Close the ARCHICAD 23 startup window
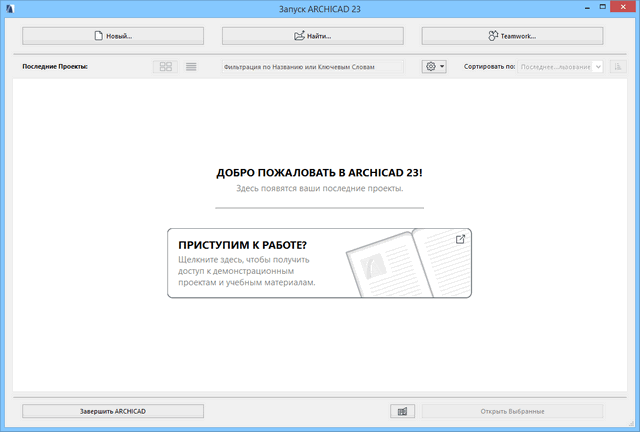This screenshot has height=432, width=640. click(x=617, y=8)
